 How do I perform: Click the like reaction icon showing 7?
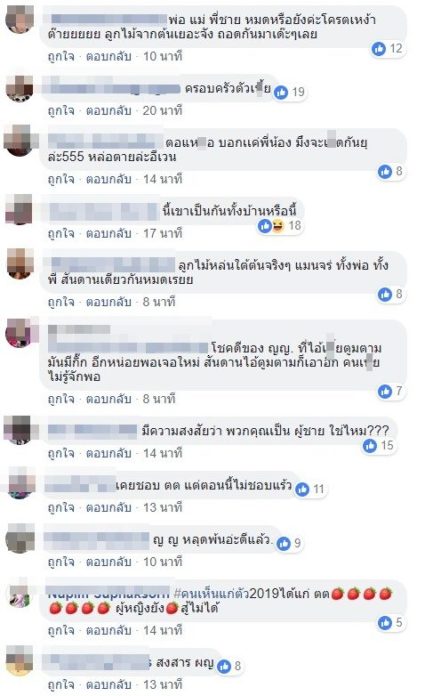click(x=385, y=391)
